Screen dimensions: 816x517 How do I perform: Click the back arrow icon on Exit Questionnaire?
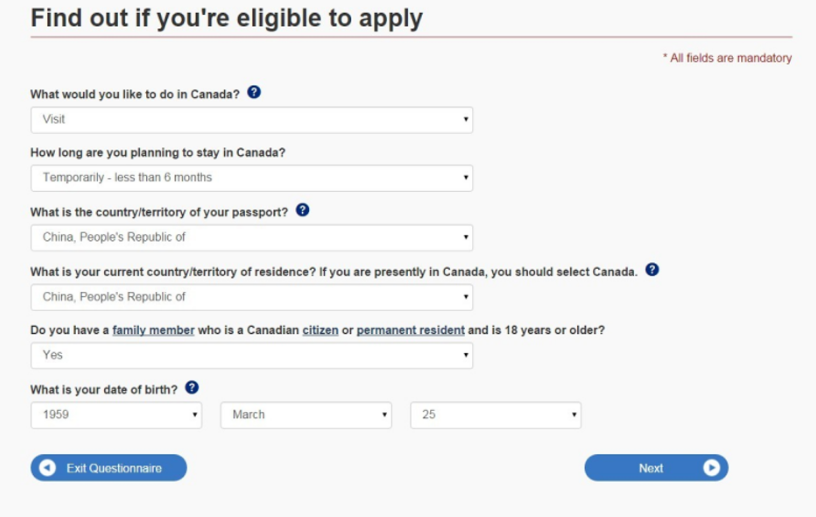point(47,468)
